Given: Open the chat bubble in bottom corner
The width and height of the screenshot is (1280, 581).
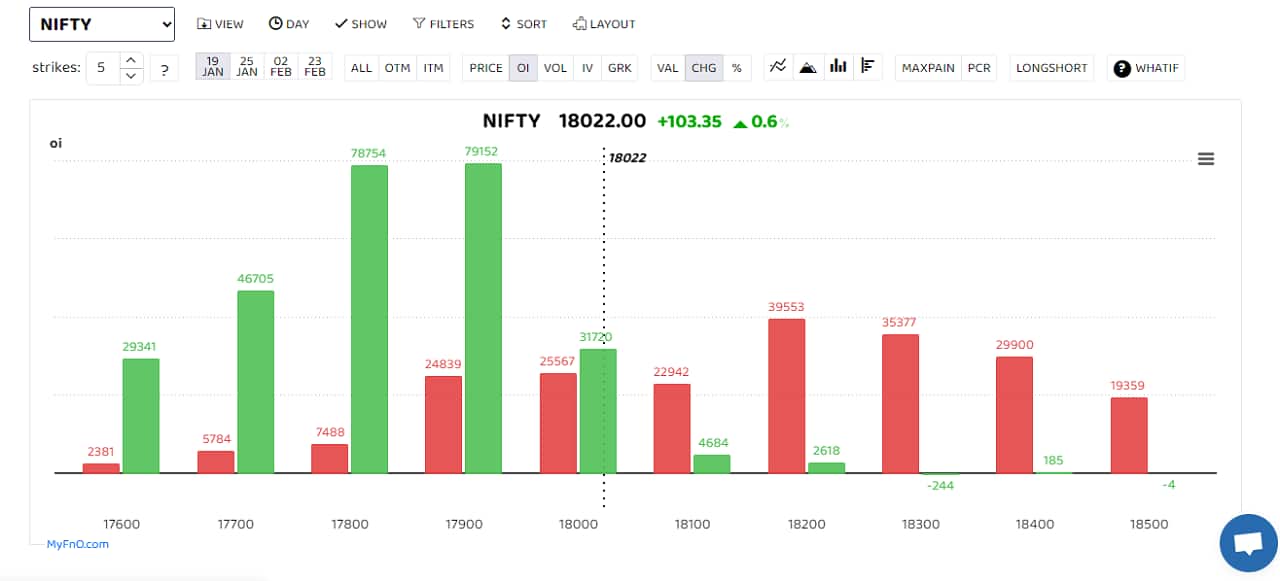Looking at the screenshot, I should pos(1247,542).
